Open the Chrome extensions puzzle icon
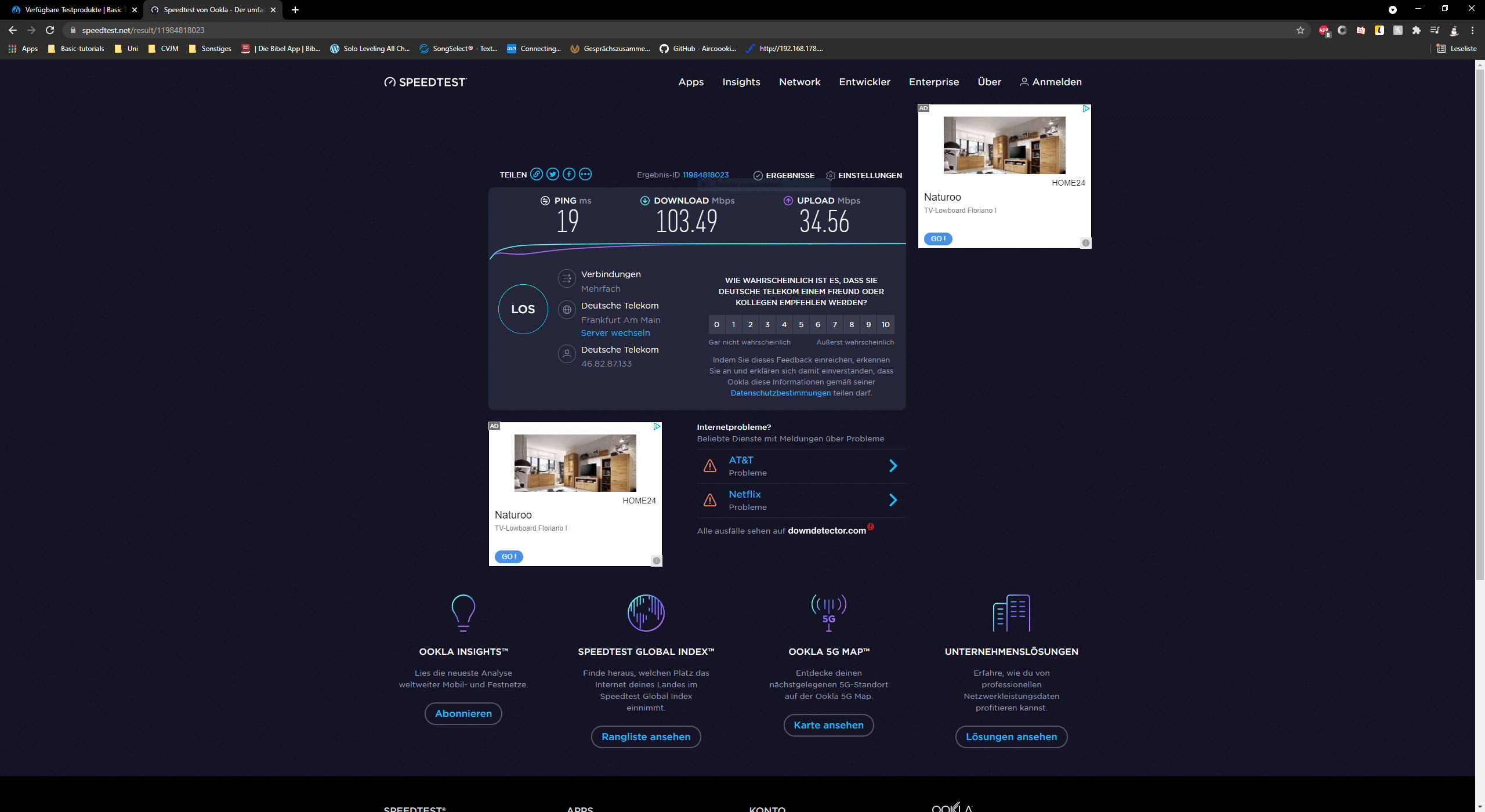The image size is (1485, 812). click(x=1417, y=30)
